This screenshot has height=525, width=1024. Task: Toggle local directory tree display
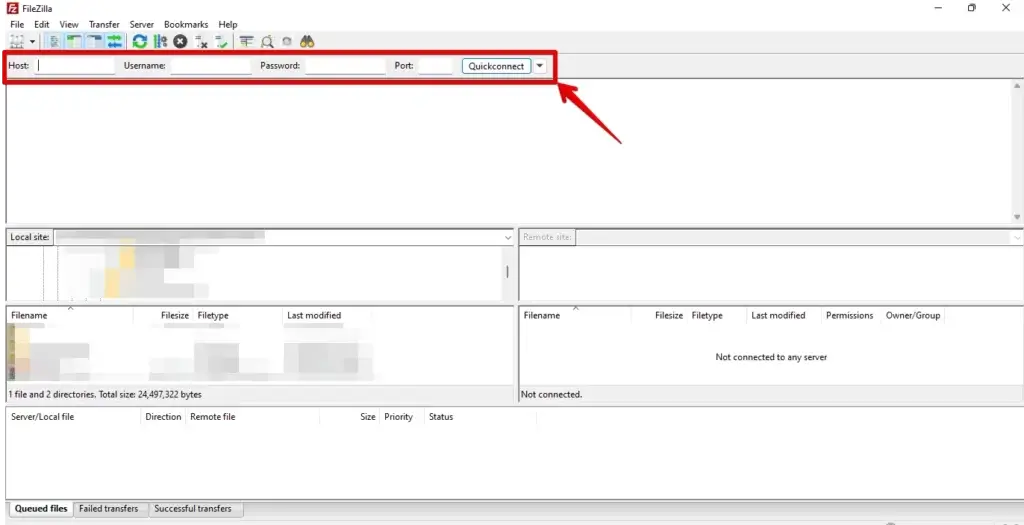[x=74, y=41]
